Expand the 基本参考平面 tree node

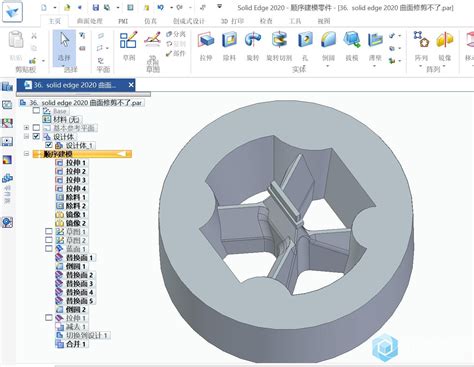click(x=26, y=128)
